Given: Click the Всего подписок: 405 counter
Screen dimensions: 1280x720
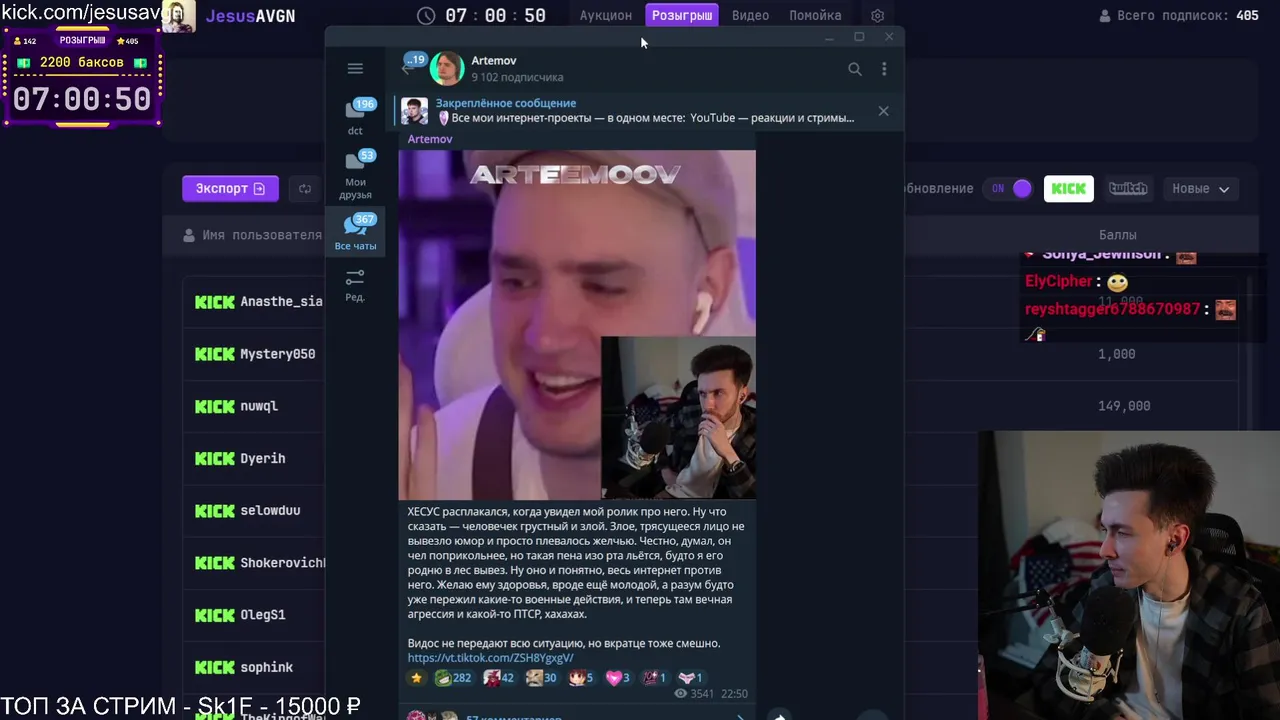Looking at the screenshot, I should tap(1179, 16).
